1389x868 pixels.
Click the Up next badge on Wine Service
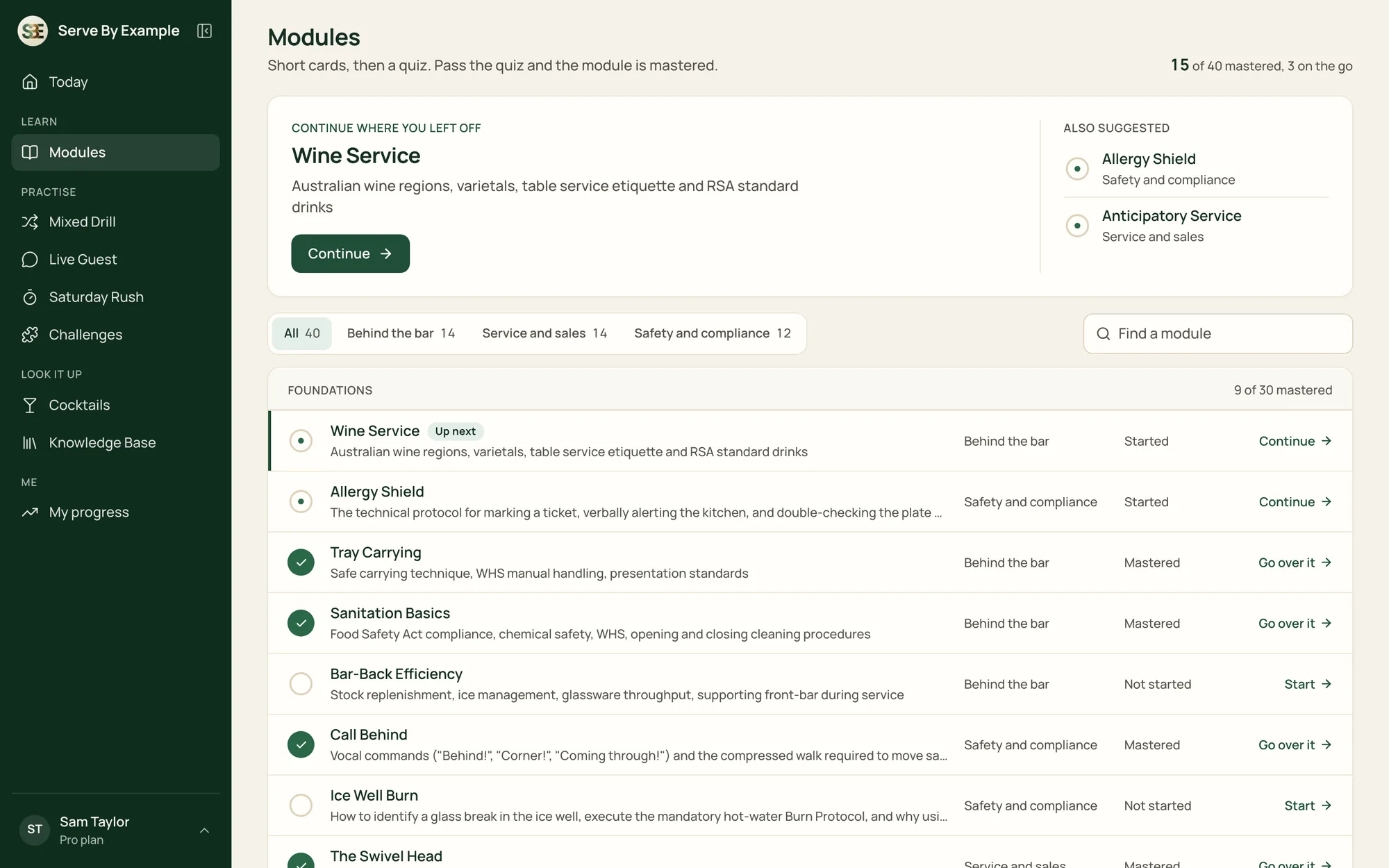click(x=455, y=431)
